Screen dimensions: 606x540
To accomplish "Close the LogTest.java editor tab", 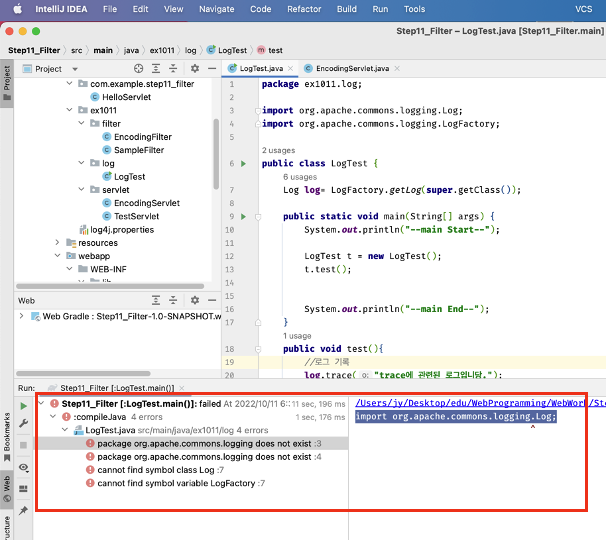I will point(291,68).
